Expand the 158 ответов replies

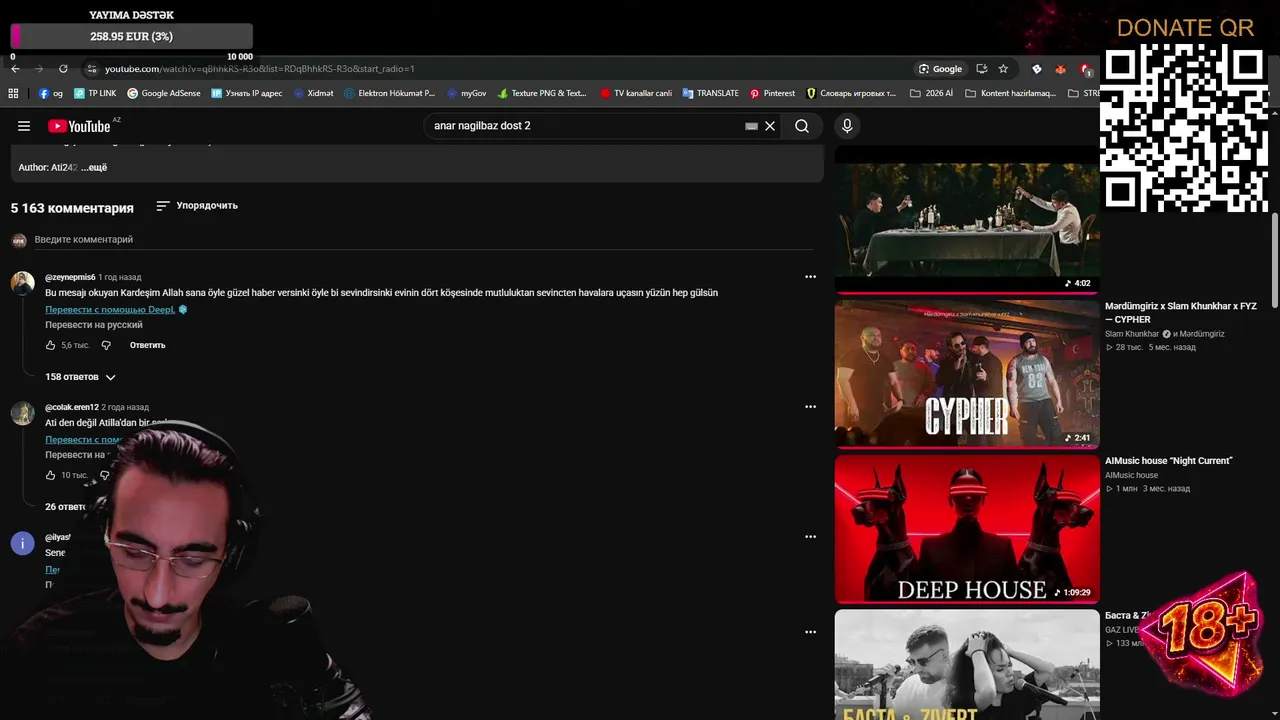pyautogui.click(x=81, y=377)
